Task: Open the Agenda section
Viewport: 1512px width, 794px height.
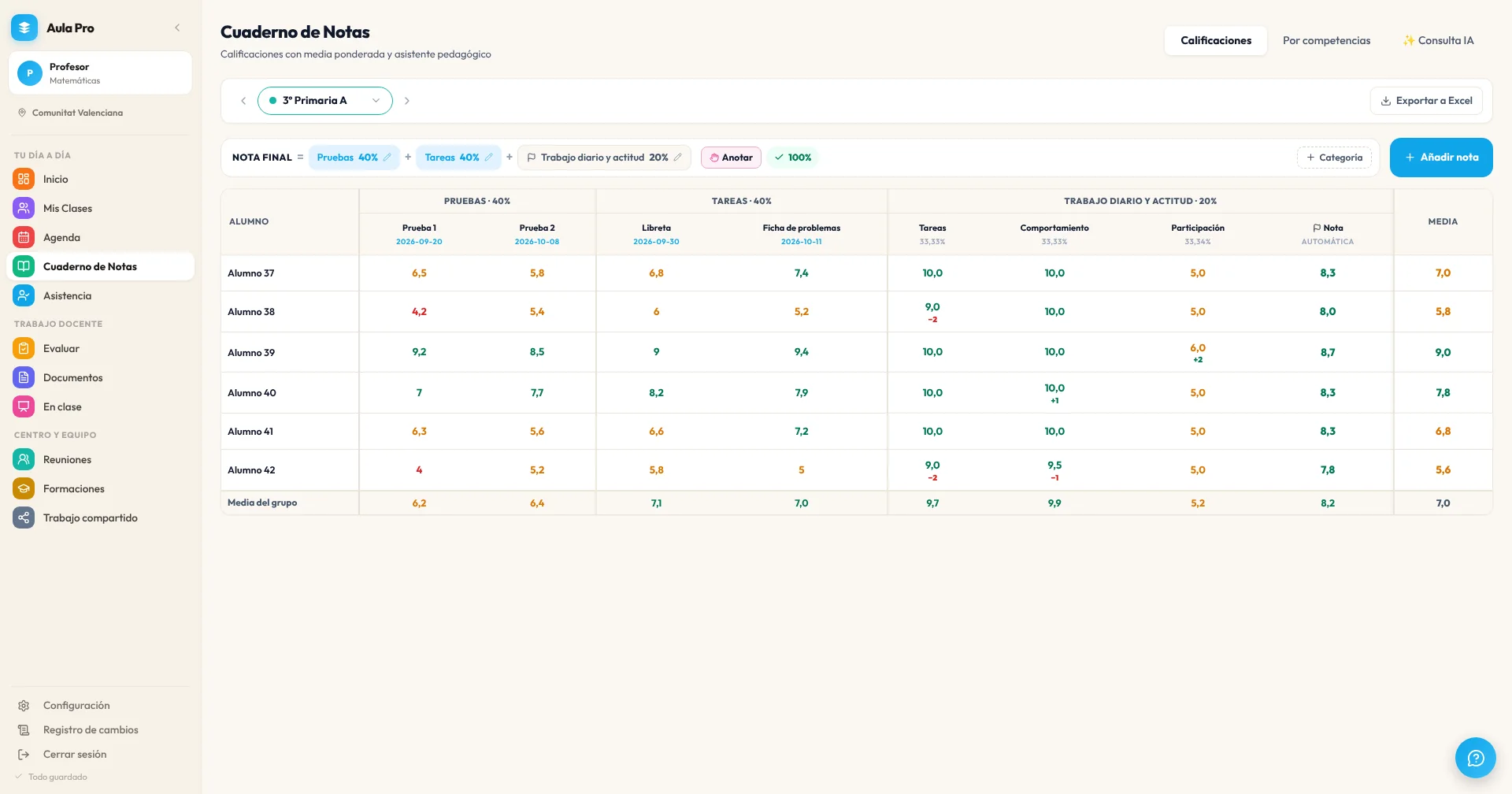Action: (x=100, y=237)
